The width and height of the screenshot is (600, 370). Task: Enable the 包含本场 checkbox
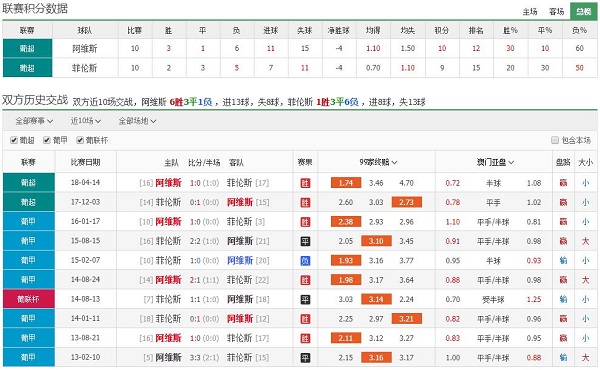point(555,140)
